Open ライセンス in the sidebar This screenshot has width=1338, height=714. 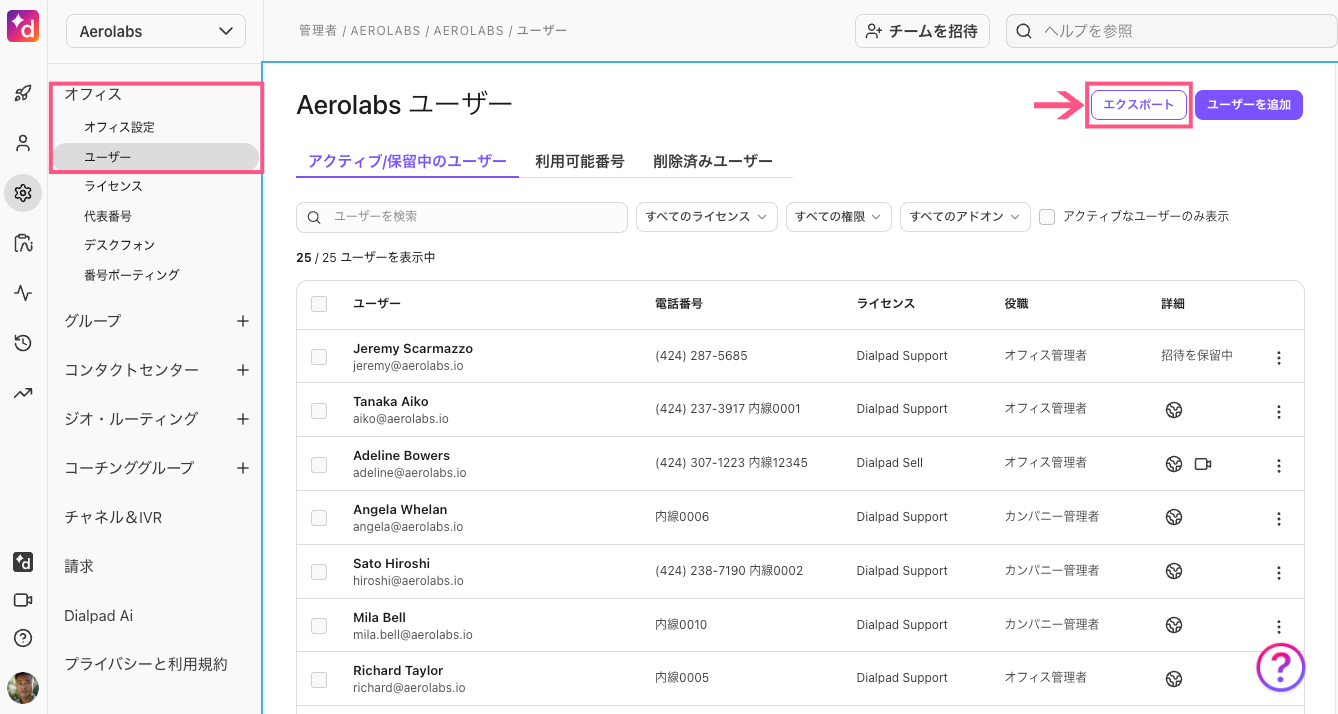click(113, 186)
